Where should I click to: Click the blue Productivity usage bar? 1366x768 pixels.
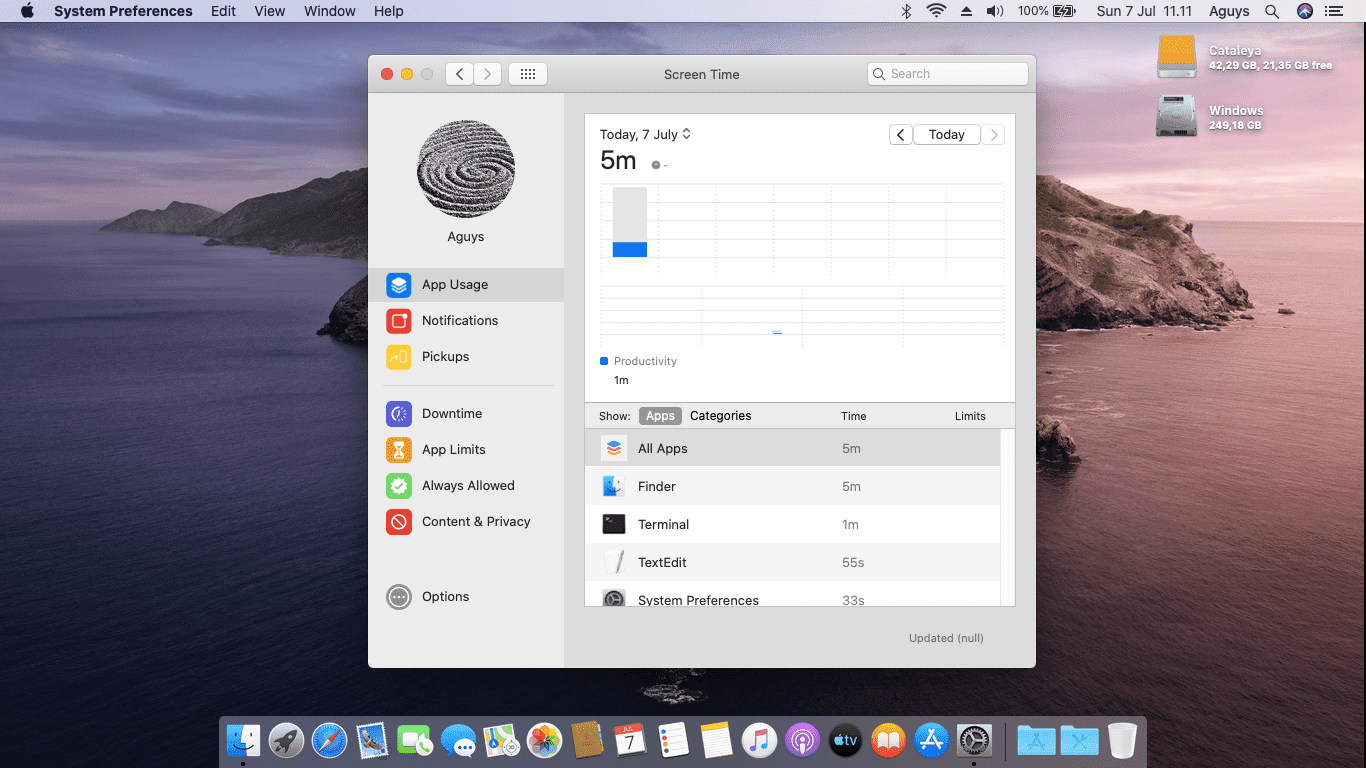click(x=630, y=250)
